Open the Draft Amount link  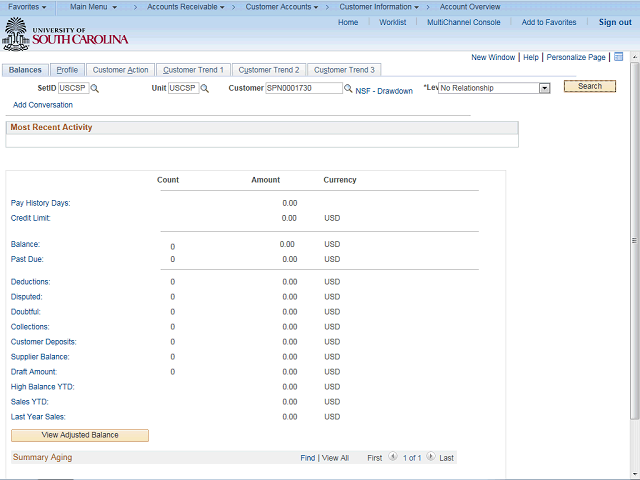point(34,372)
